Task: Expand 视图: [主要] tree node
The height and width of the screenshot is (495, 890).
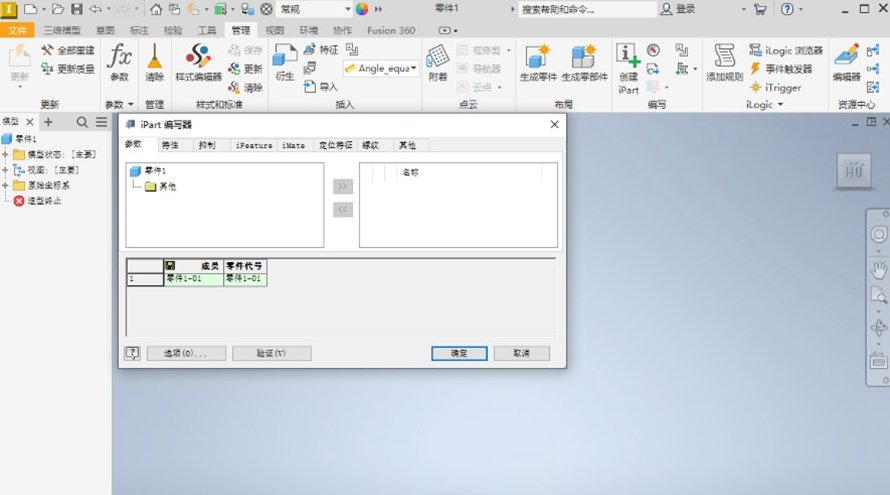Action: (5, 170)
